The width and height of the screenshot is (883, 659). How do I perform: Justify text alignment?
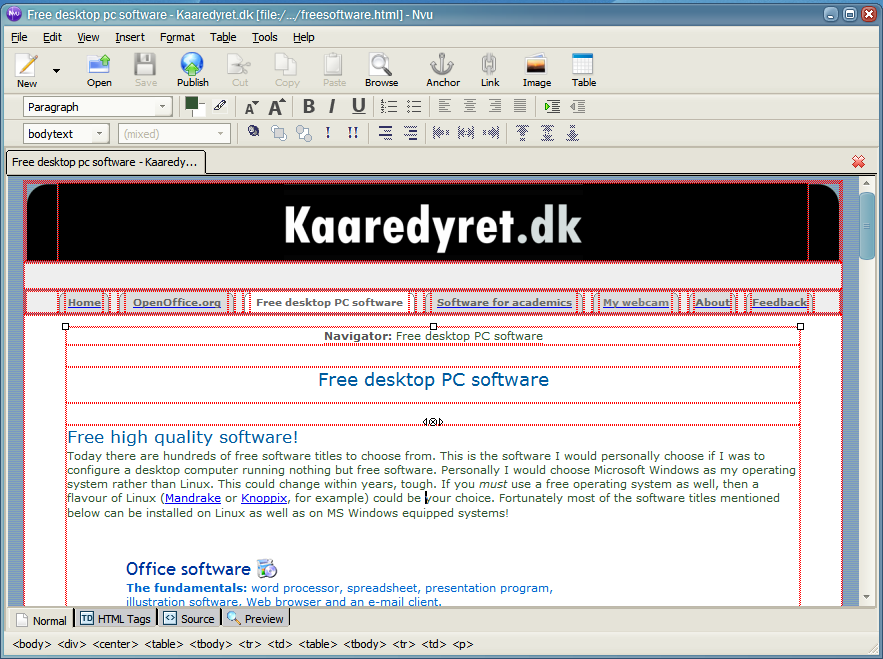tap(520, 106)
